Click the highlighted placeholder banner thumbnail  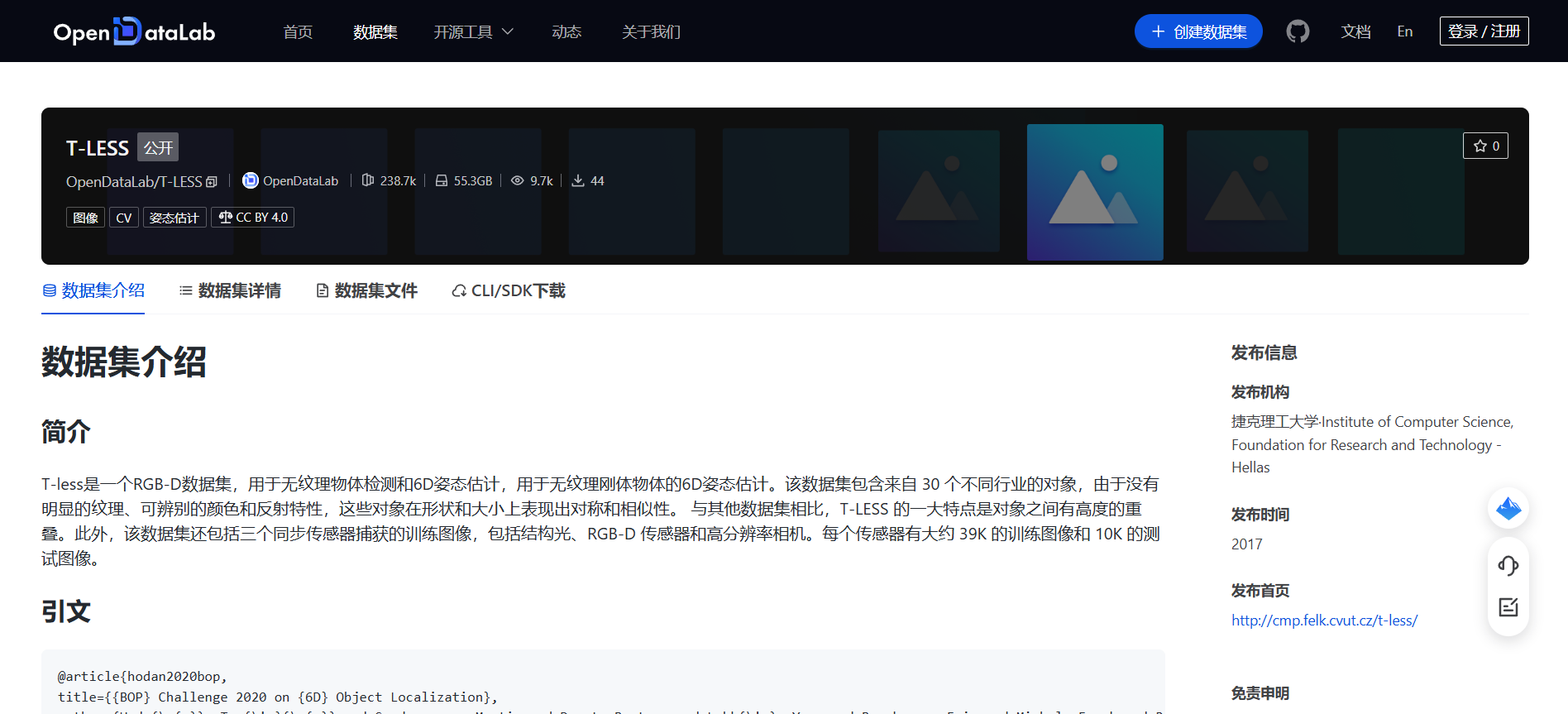pos(1095,192)
